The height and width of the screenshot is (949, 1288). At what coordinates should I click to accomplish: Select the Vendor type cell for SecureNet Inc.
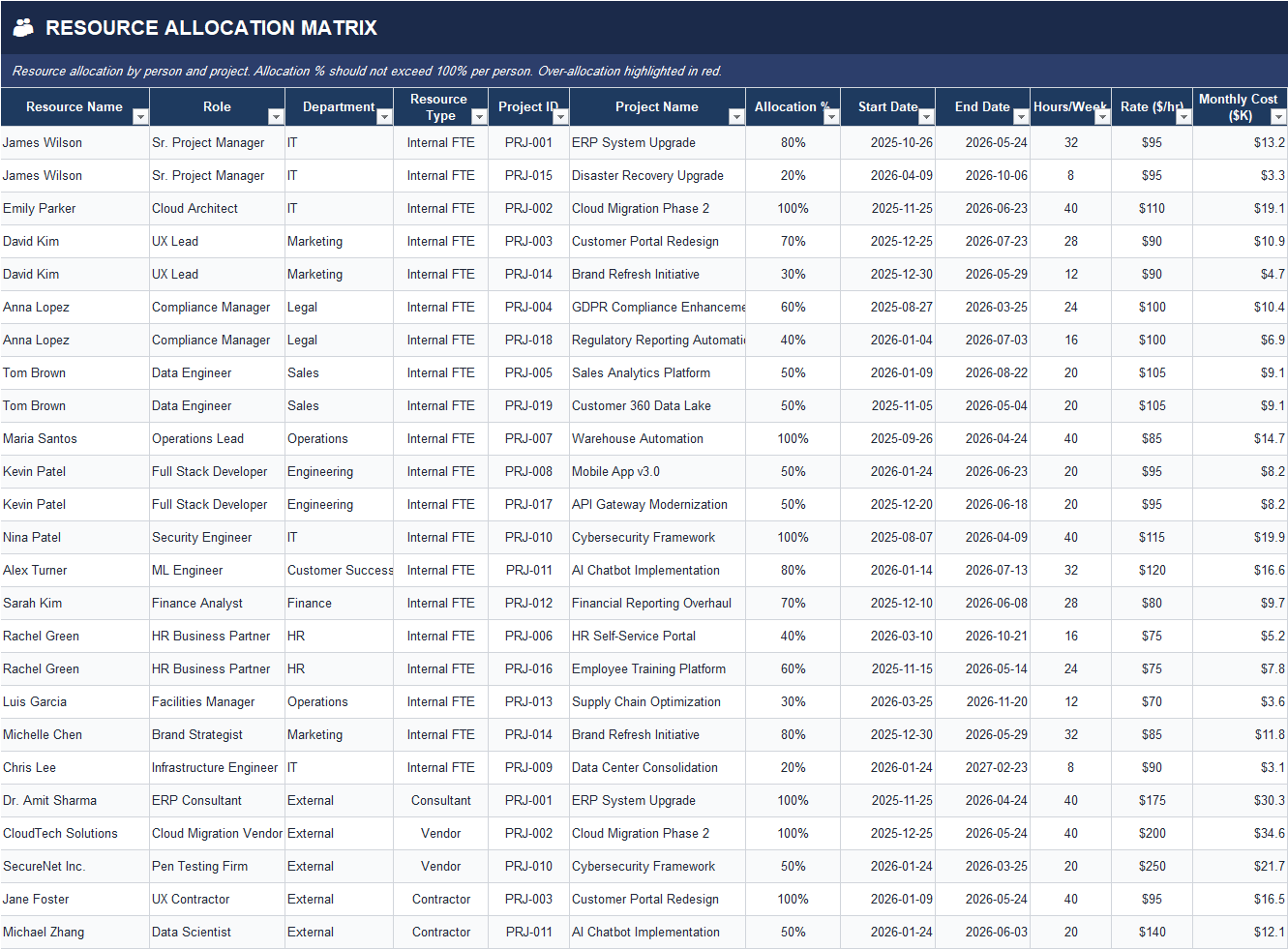pos(440,866)
